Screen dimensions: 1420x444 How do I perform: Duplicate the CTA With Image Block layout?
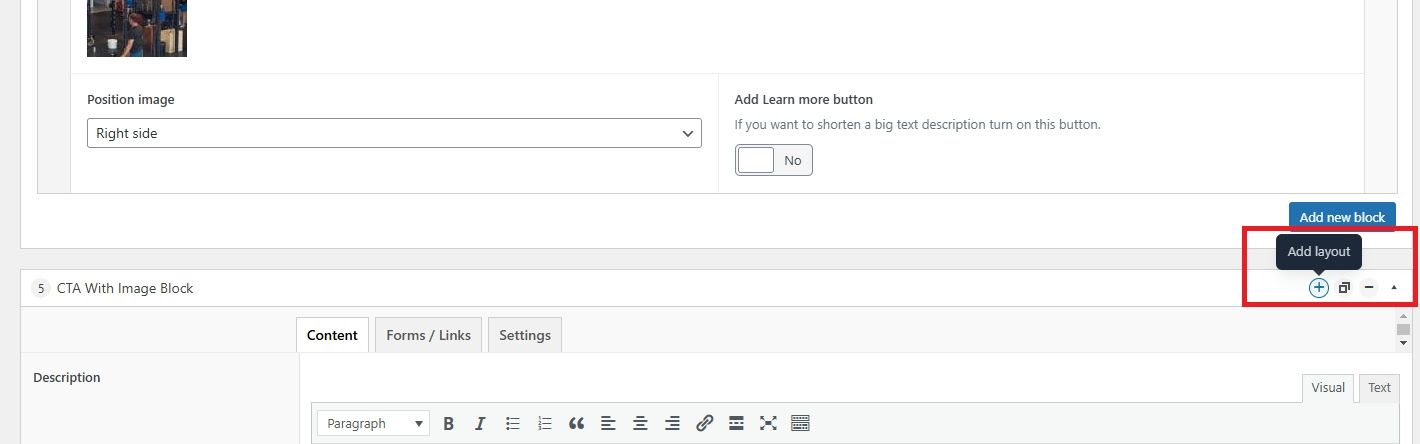1344,288
